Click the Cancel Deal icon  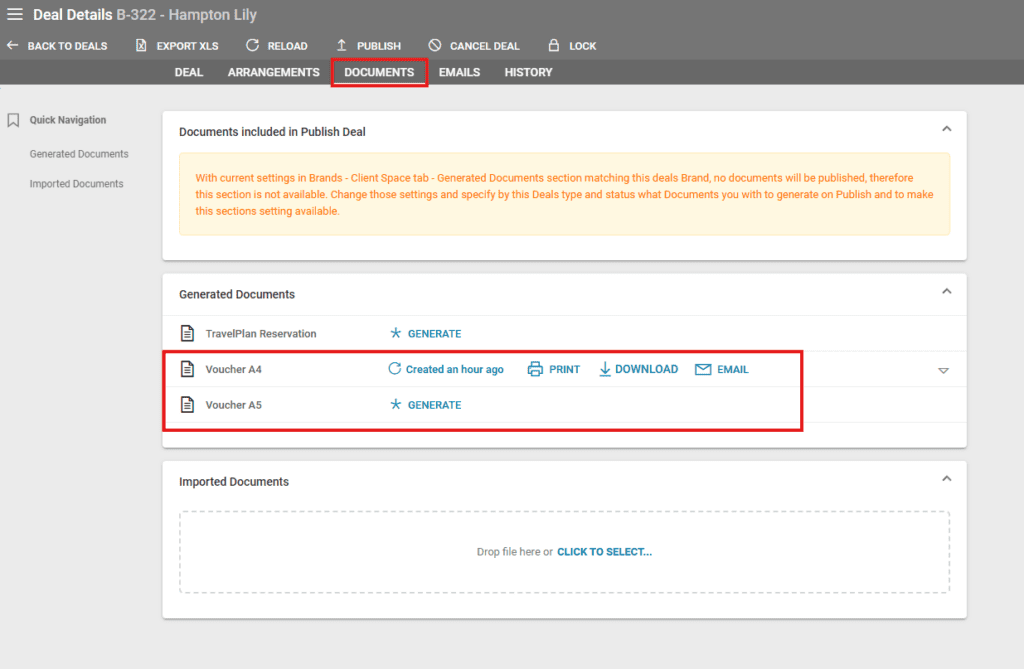(434, 46)
